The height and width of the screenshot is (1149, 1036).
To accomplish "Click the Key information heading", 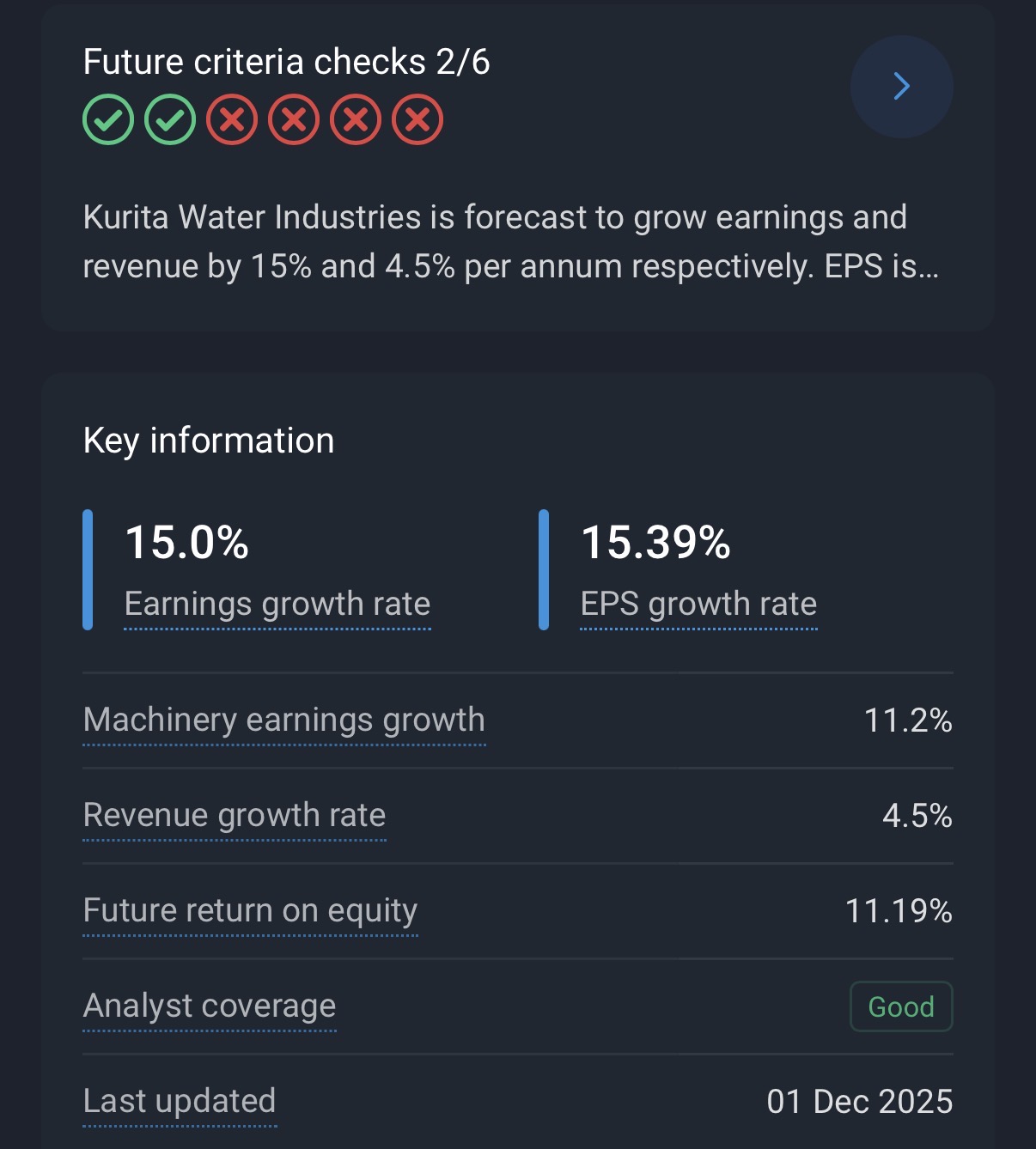I will [209, 441].
